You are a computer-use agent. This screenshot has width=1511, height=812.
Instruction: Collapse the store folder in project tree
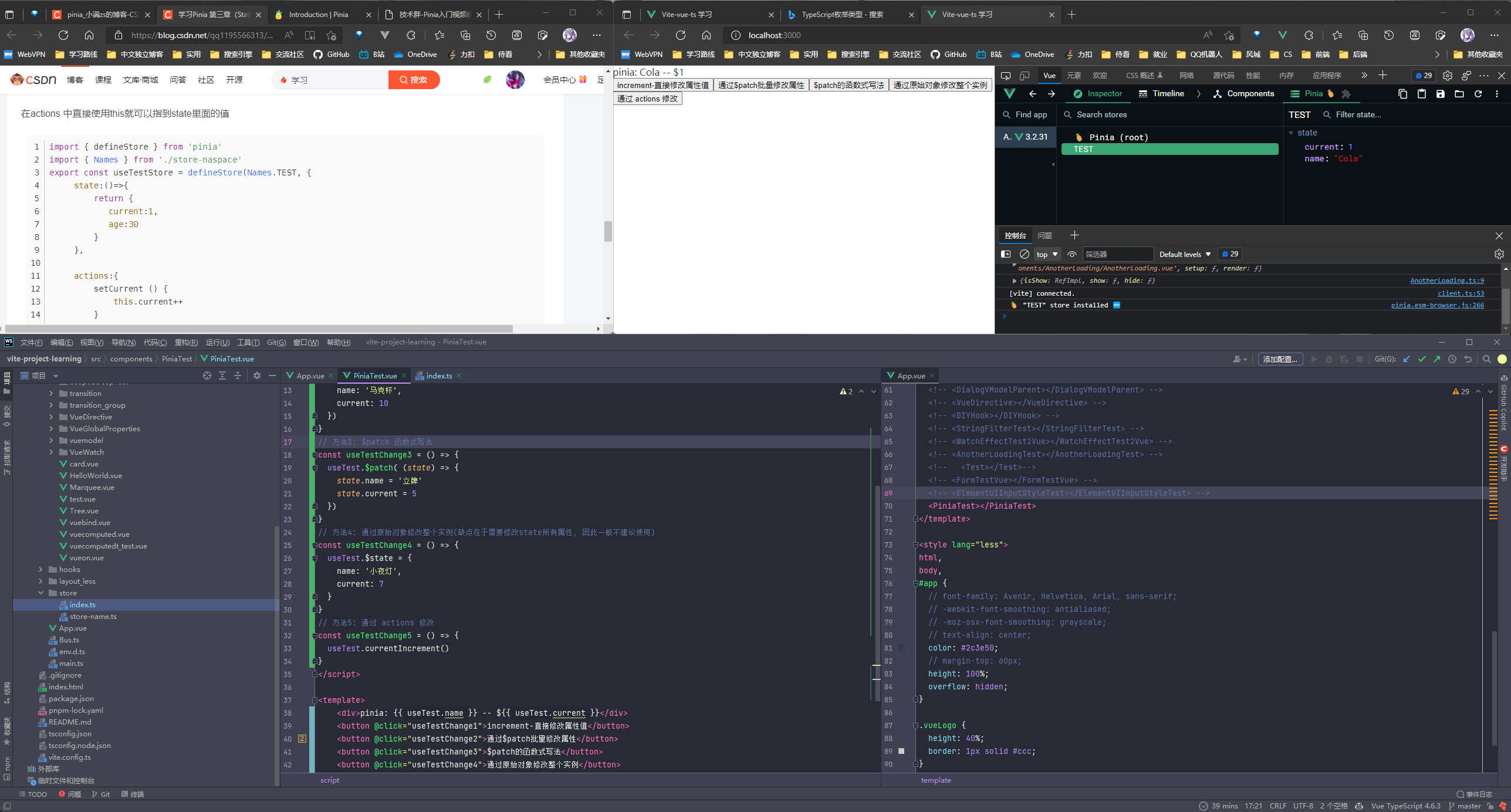click(40, 593)
